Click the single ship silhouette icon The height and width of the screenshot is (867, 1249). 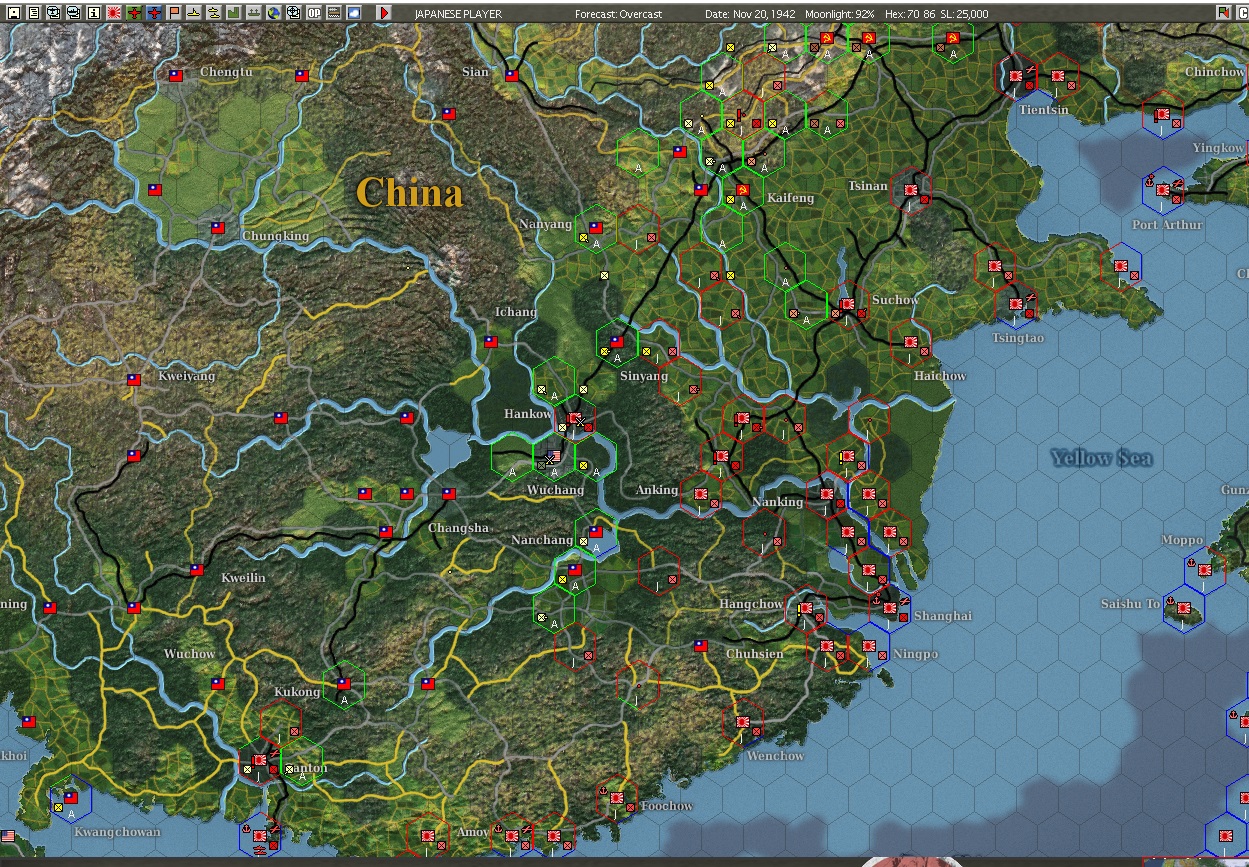[194, 13]
